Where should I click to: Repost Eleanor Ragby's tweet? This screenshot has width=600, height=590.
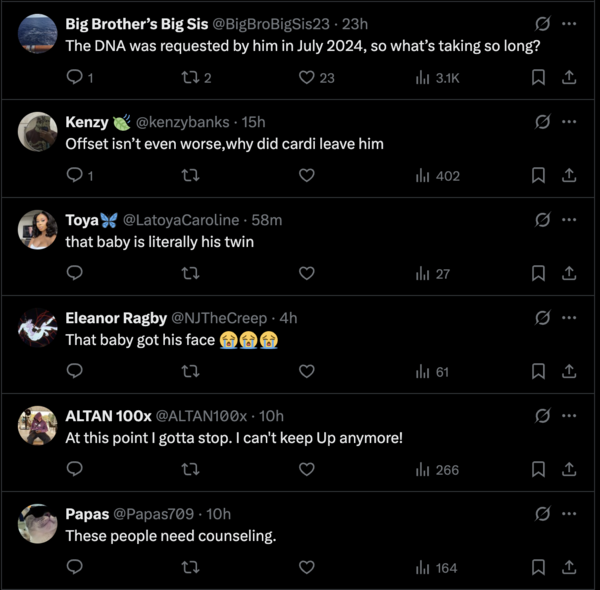click(189, 371)
